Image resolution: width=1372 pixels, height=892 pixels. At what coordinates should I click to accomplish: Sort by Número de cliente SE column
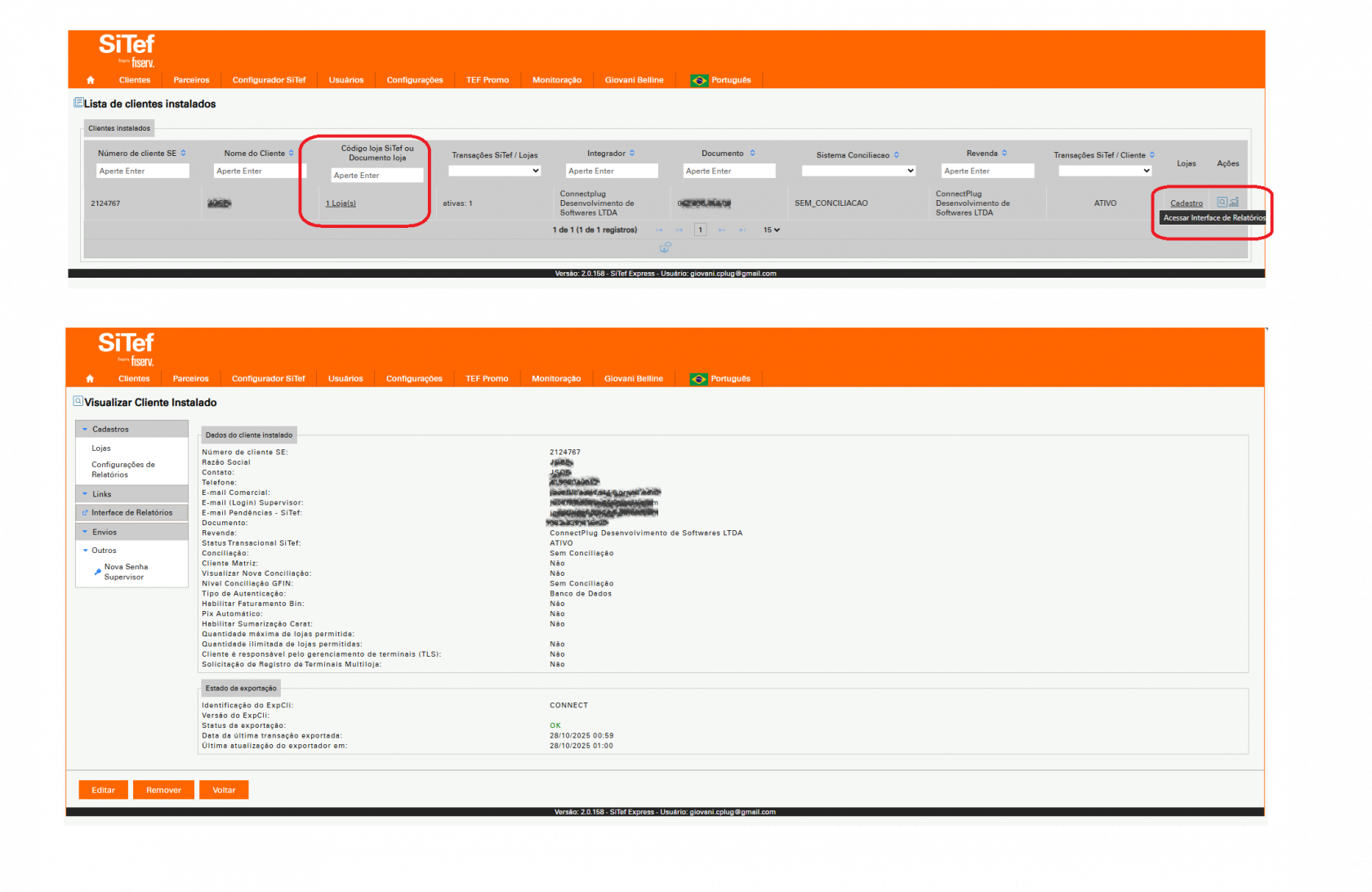(x=183, y=154)
